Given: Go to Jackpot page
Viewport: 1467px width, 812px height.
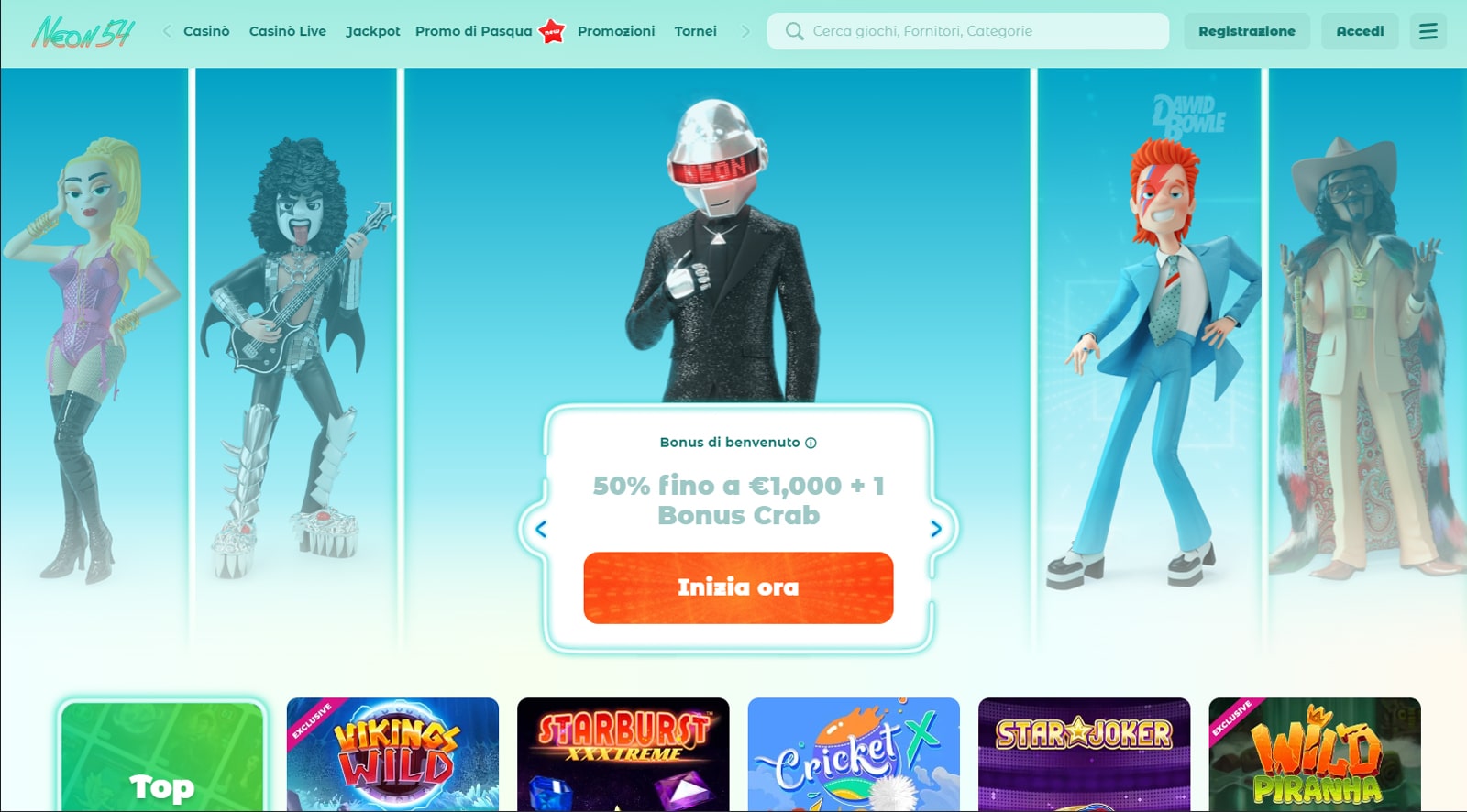Looking at the screenshot, I should tap(373, 31).
